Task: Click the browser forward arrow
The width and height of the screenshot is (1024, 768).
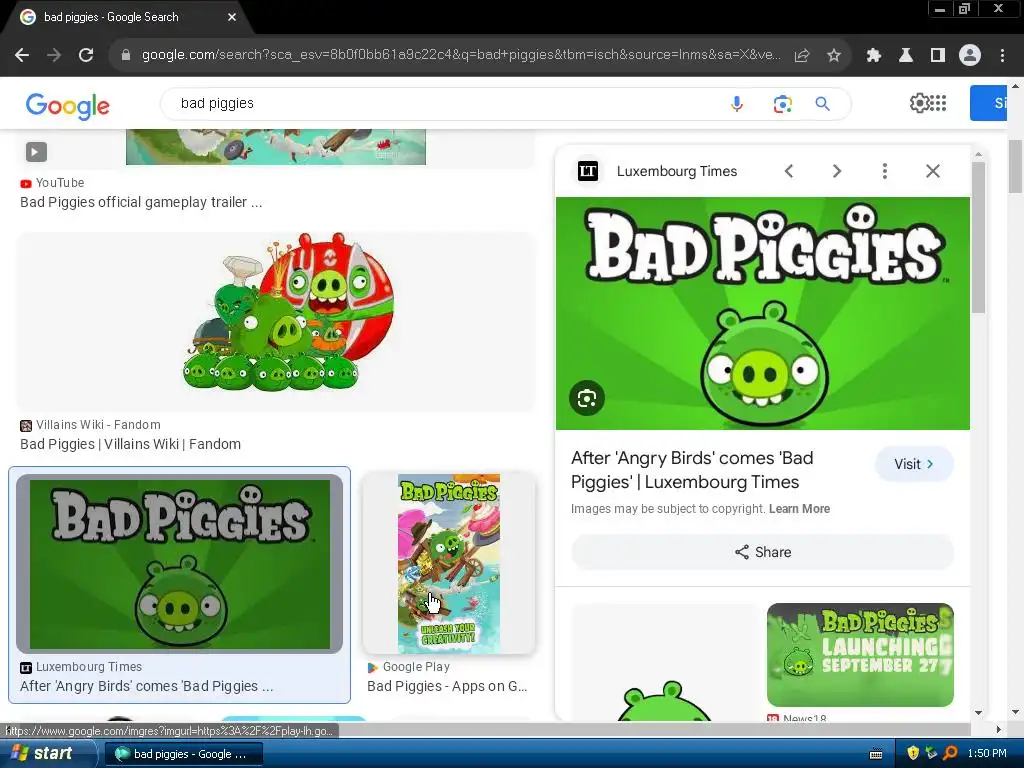Action: pos(54,56)
